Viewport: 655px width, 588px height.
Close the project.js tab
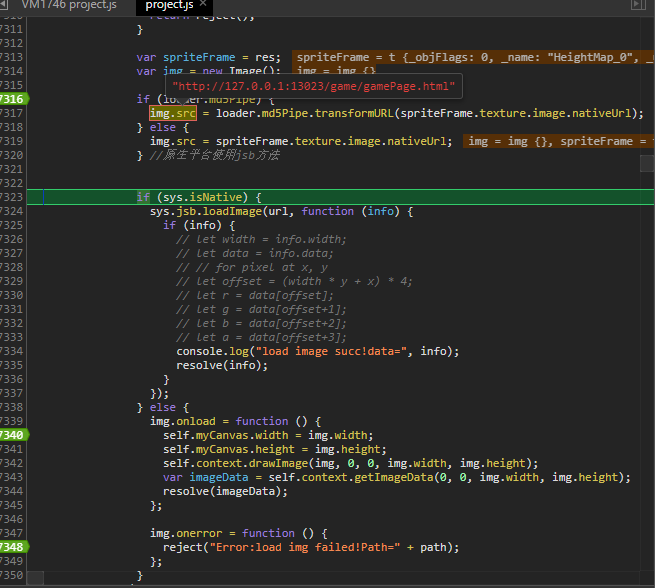point(203,4)
